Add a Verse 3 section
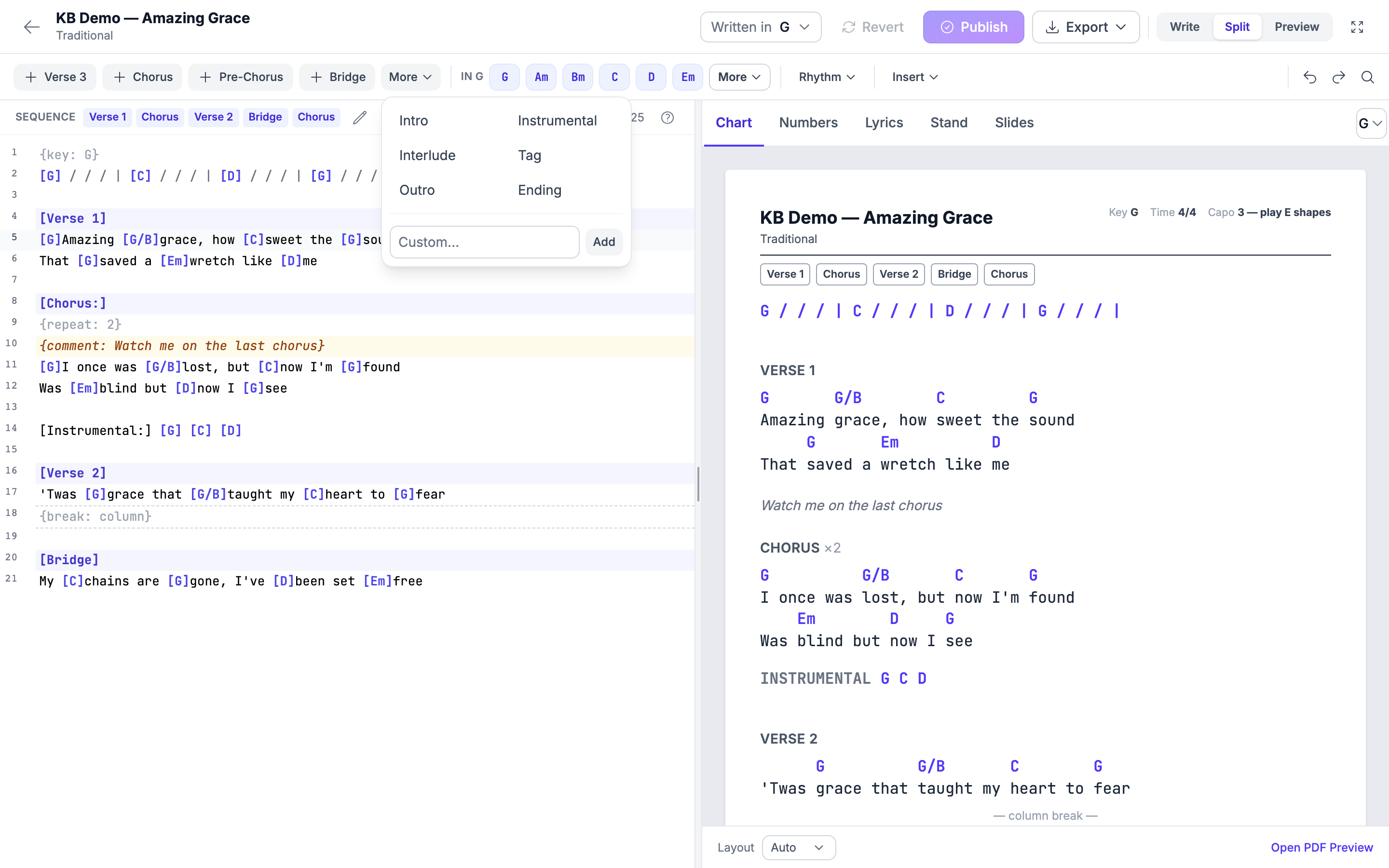This screenshot has height=868, width=1389. click(55, 77)
